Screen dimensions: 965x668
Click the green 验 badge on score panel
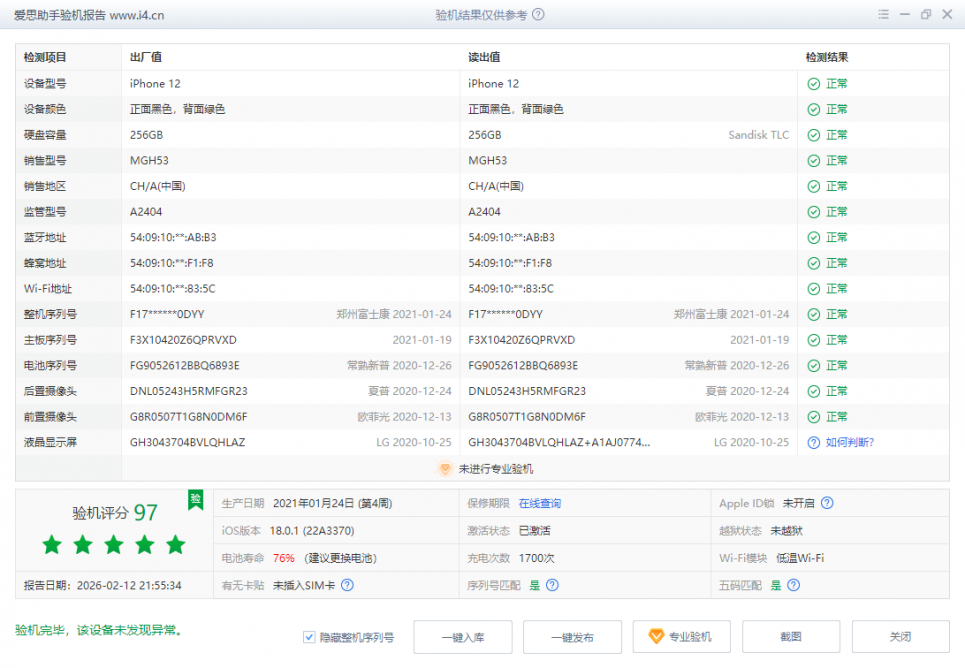tap(196, 499)
